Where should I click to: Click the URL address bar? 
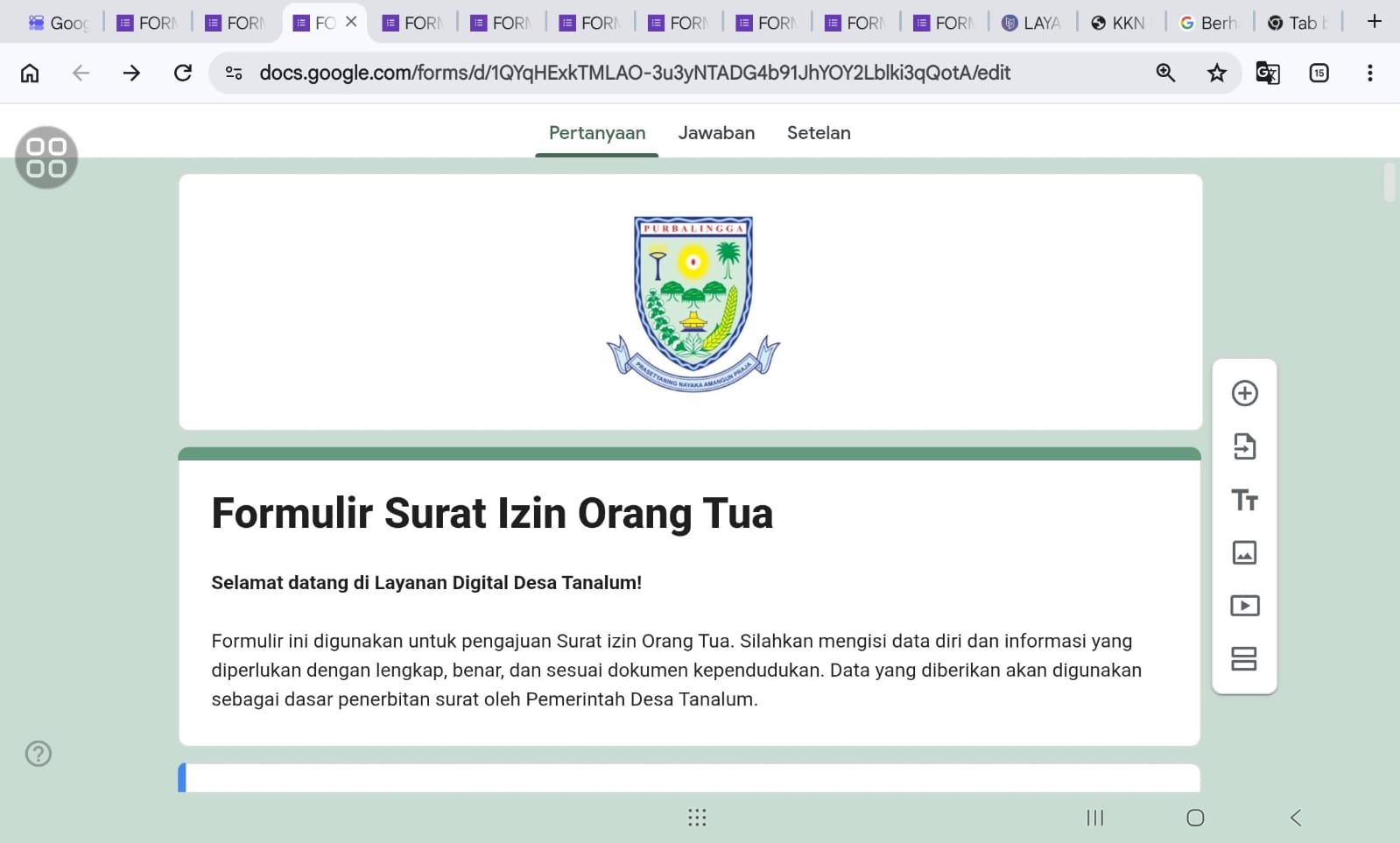pyautogui.click(x=635, y=73)
